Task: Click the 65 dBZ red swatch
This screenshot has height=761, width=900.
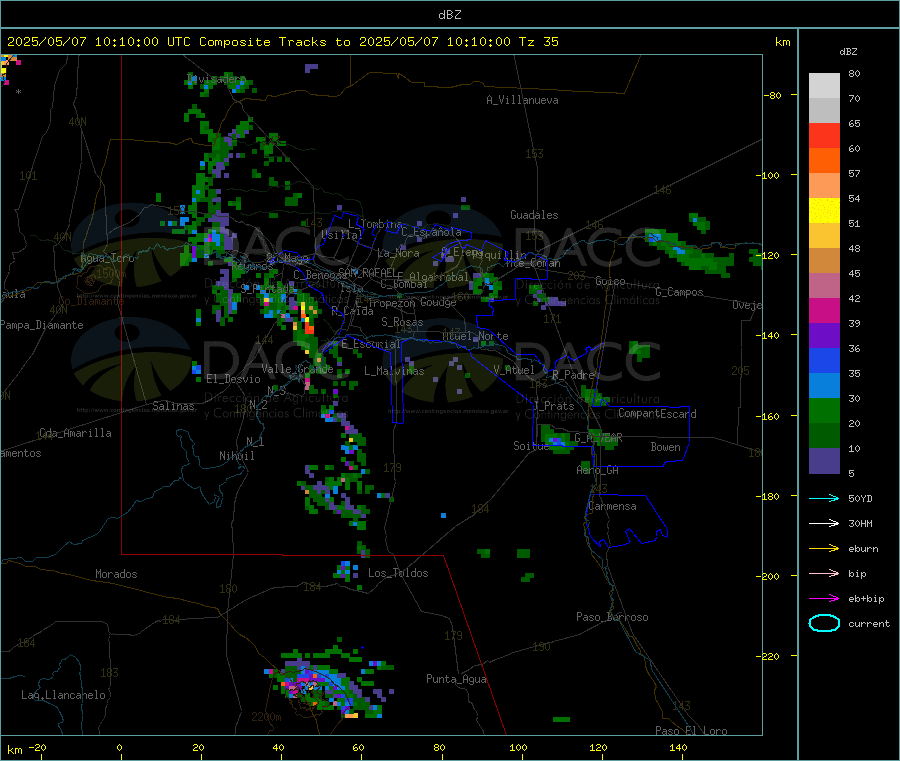Action: (824, 135)
